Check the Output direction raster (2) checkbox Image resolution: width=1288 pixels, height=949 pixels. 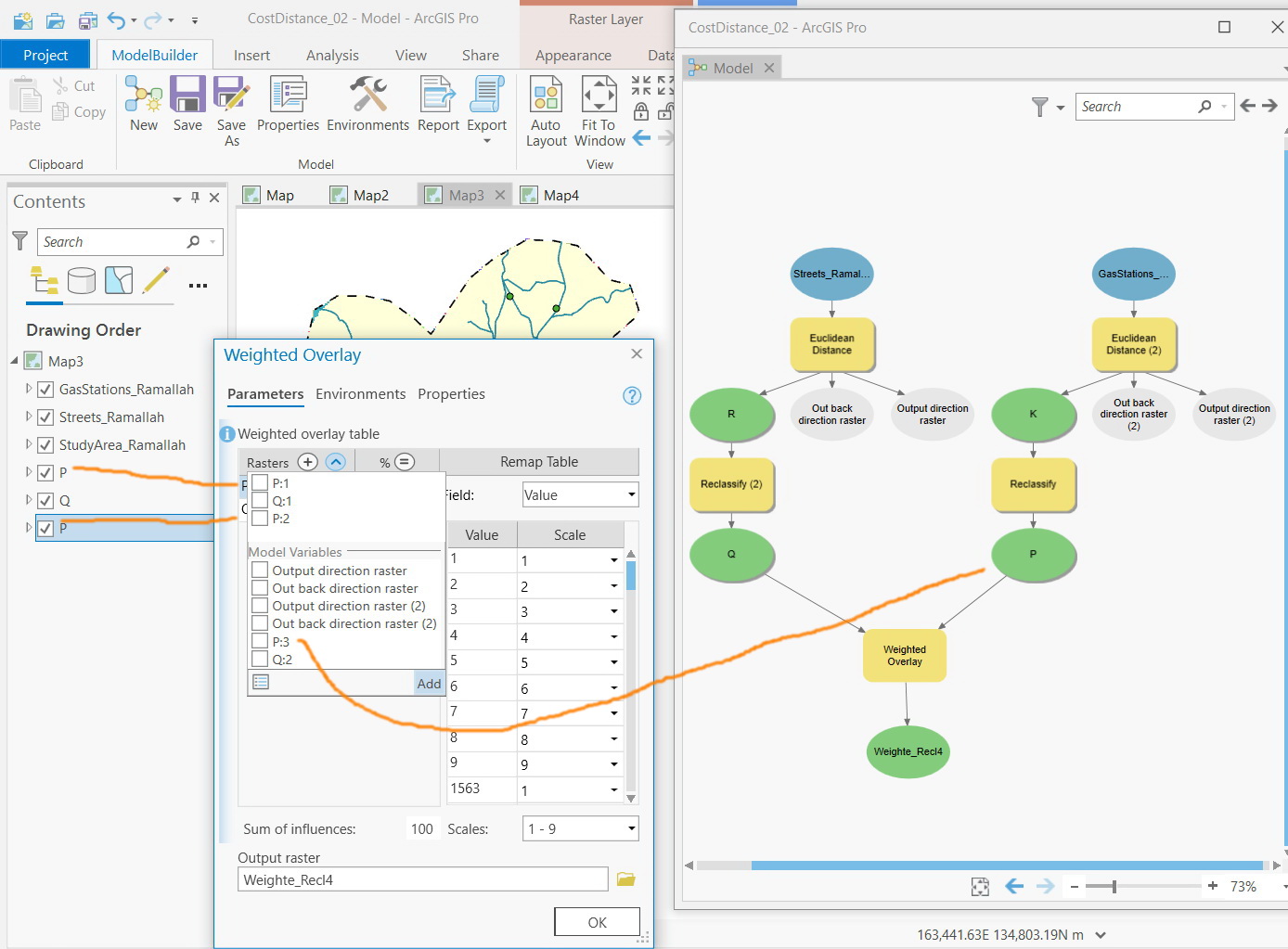(x=260, y=607)
